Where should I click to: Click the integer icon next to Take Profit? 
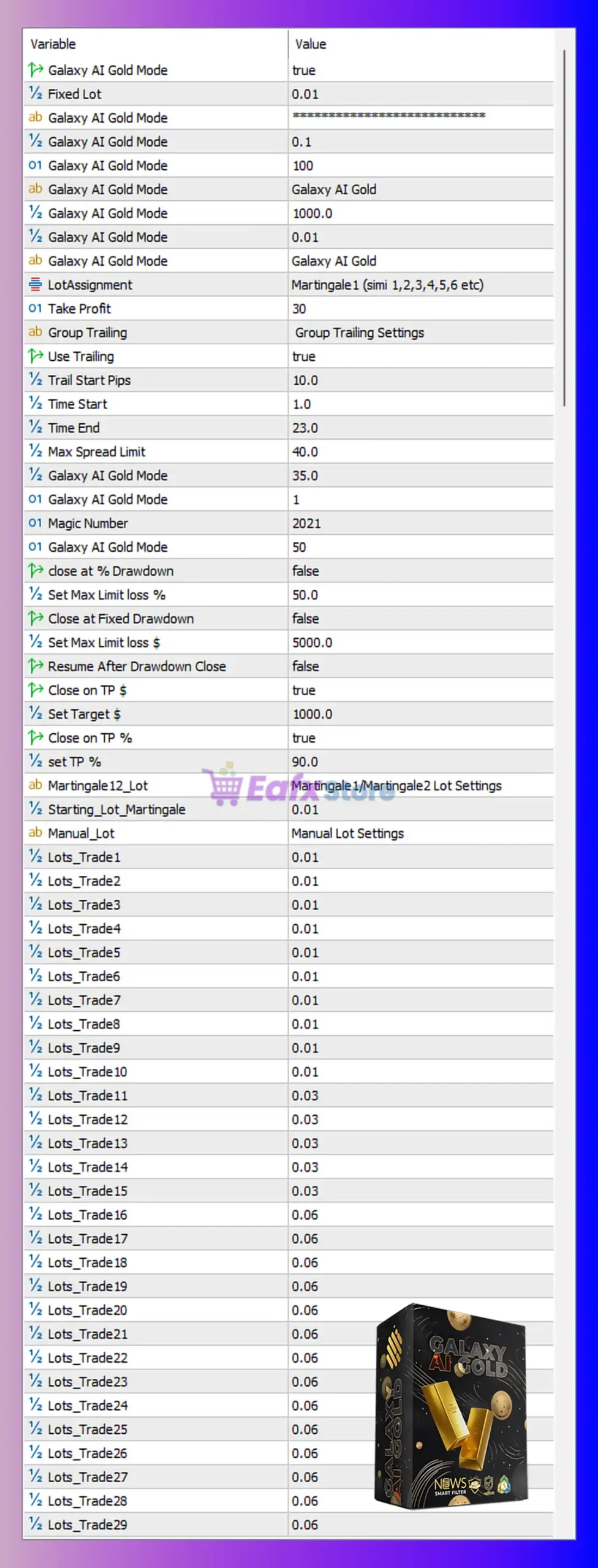[36, 309]
